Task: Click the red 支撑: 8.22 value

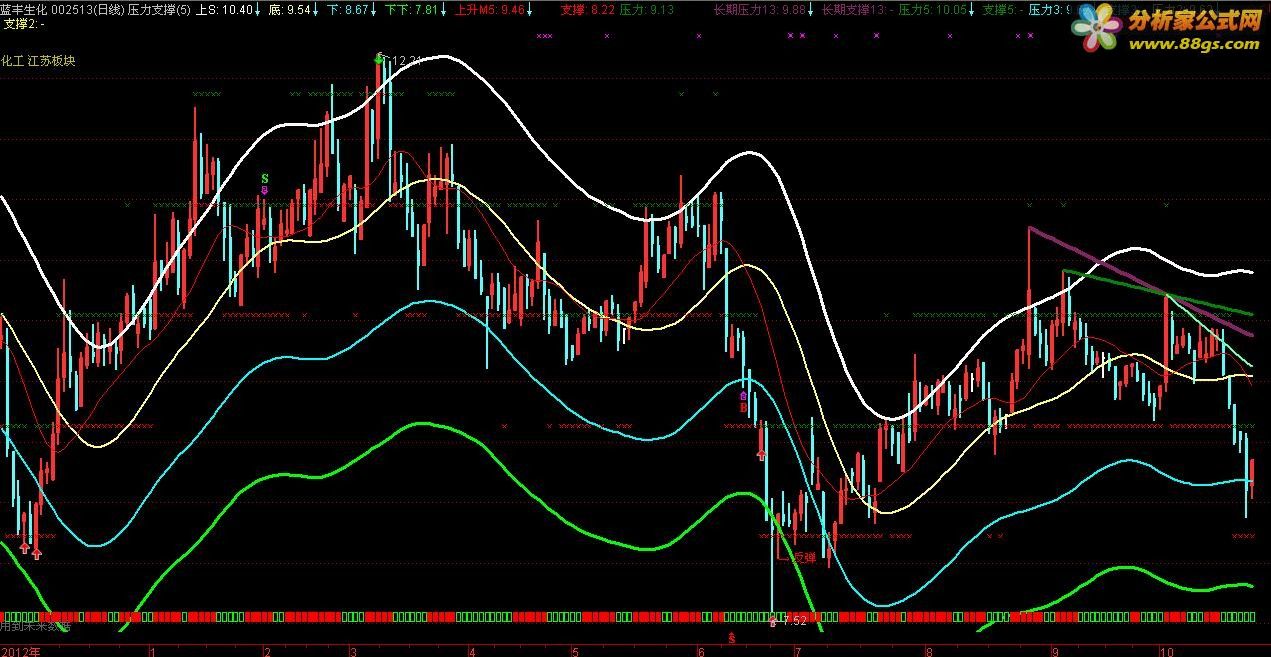Action: (588, 9)
